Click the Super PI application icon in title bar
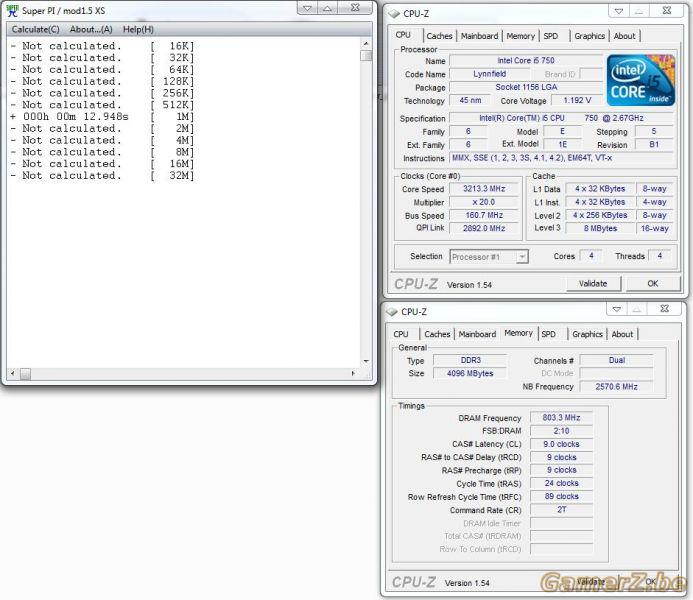 (12, 11)
